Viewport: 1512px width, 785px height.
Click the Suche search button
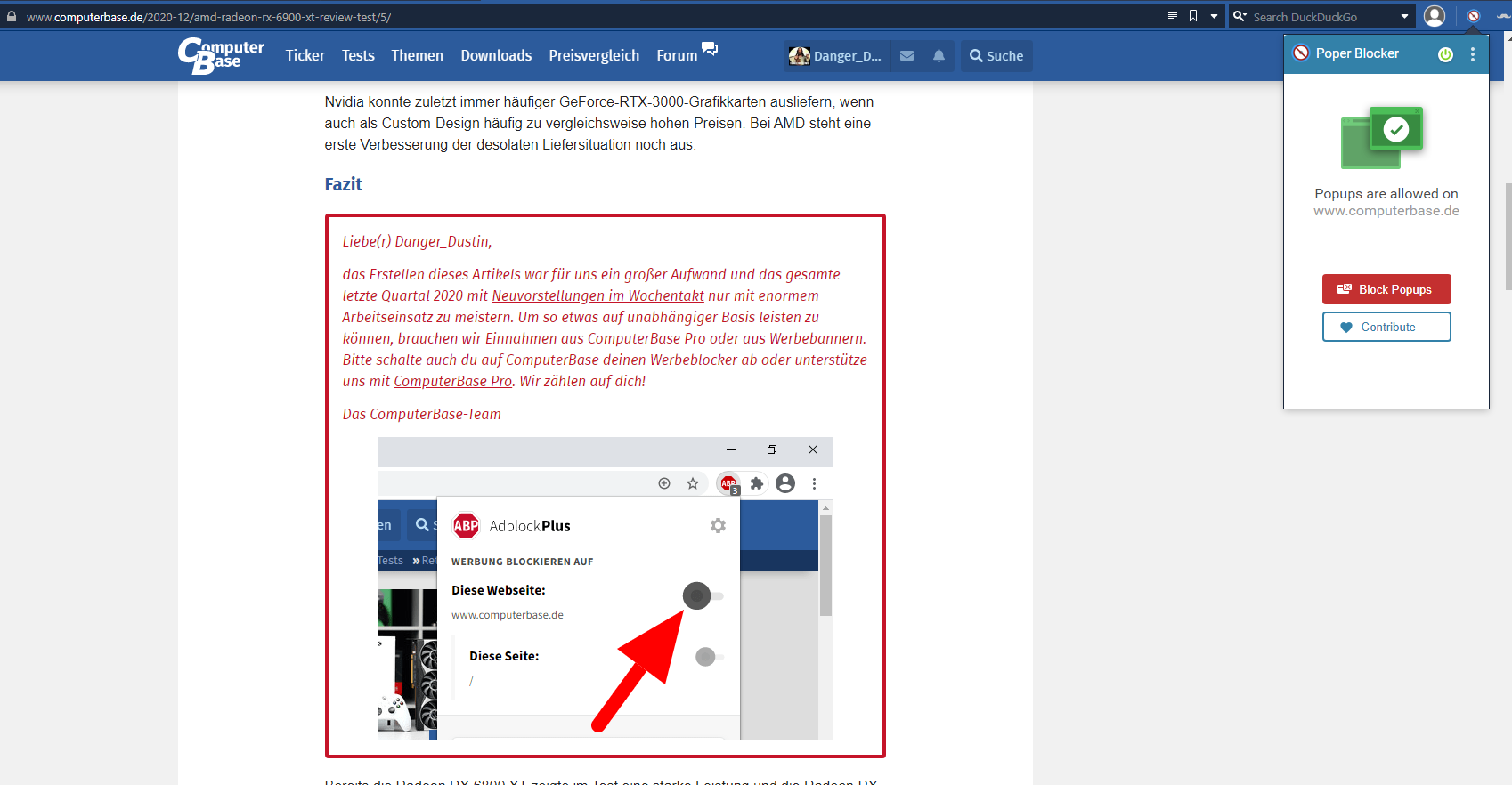click(x=996, y=55)
